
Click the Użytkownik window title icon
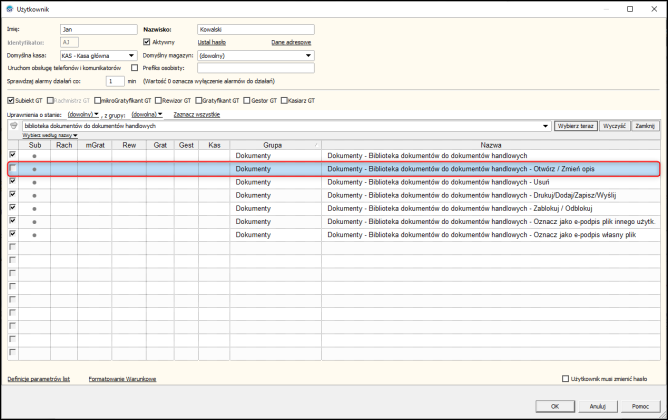click(9, 9)
